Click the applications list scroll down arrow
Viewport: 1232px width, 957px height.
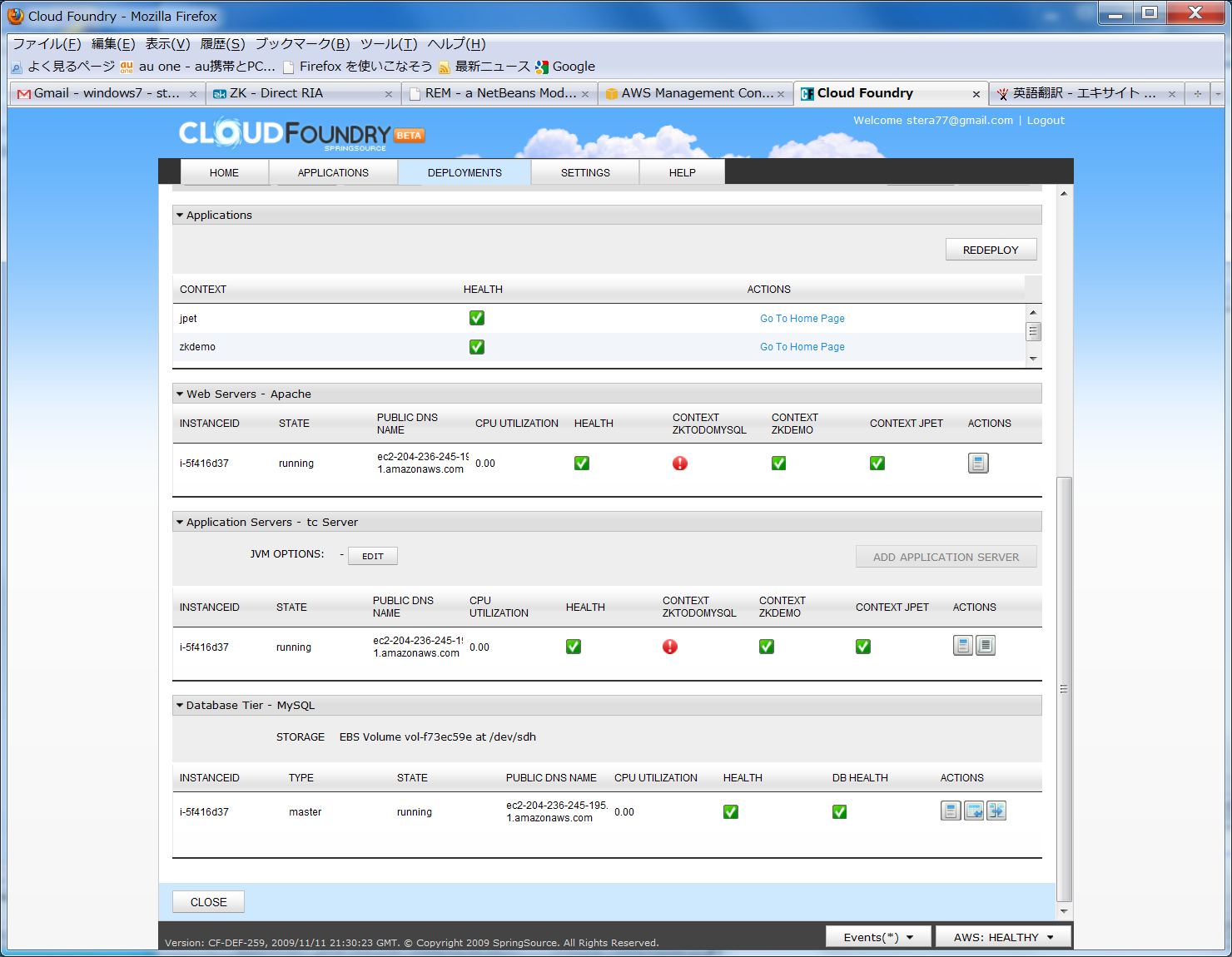point(1033,359)
